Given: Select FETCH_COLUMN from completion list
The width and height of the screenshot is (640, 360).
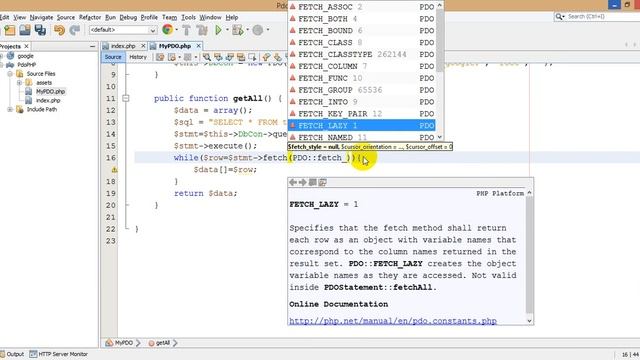Looking at the screenshot, I should pos(362,66).
